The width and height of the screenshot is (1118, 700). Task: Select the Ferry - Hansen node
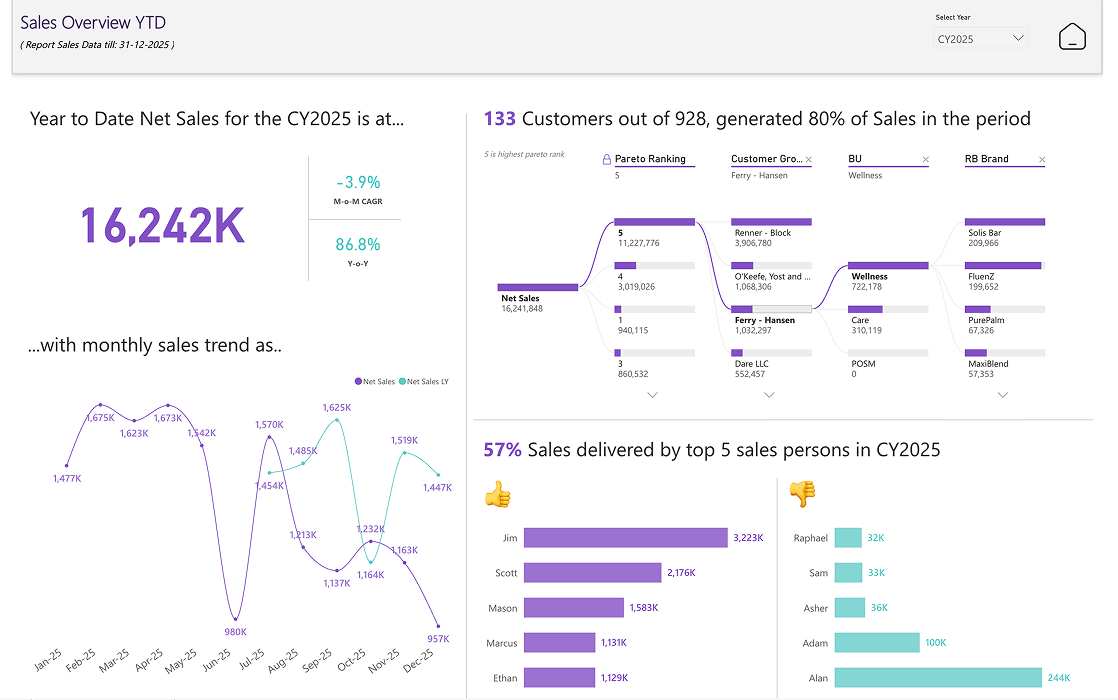point(771,309)
